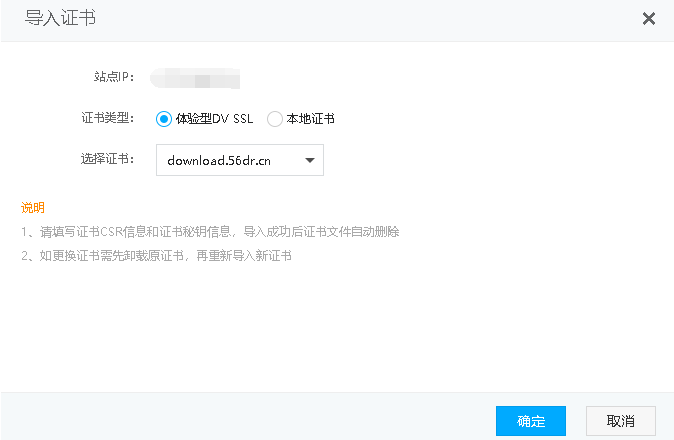Cancel with the 取消 button
Image resolution: width=674 pixels, height=440 pixels.
coord(621,421)
